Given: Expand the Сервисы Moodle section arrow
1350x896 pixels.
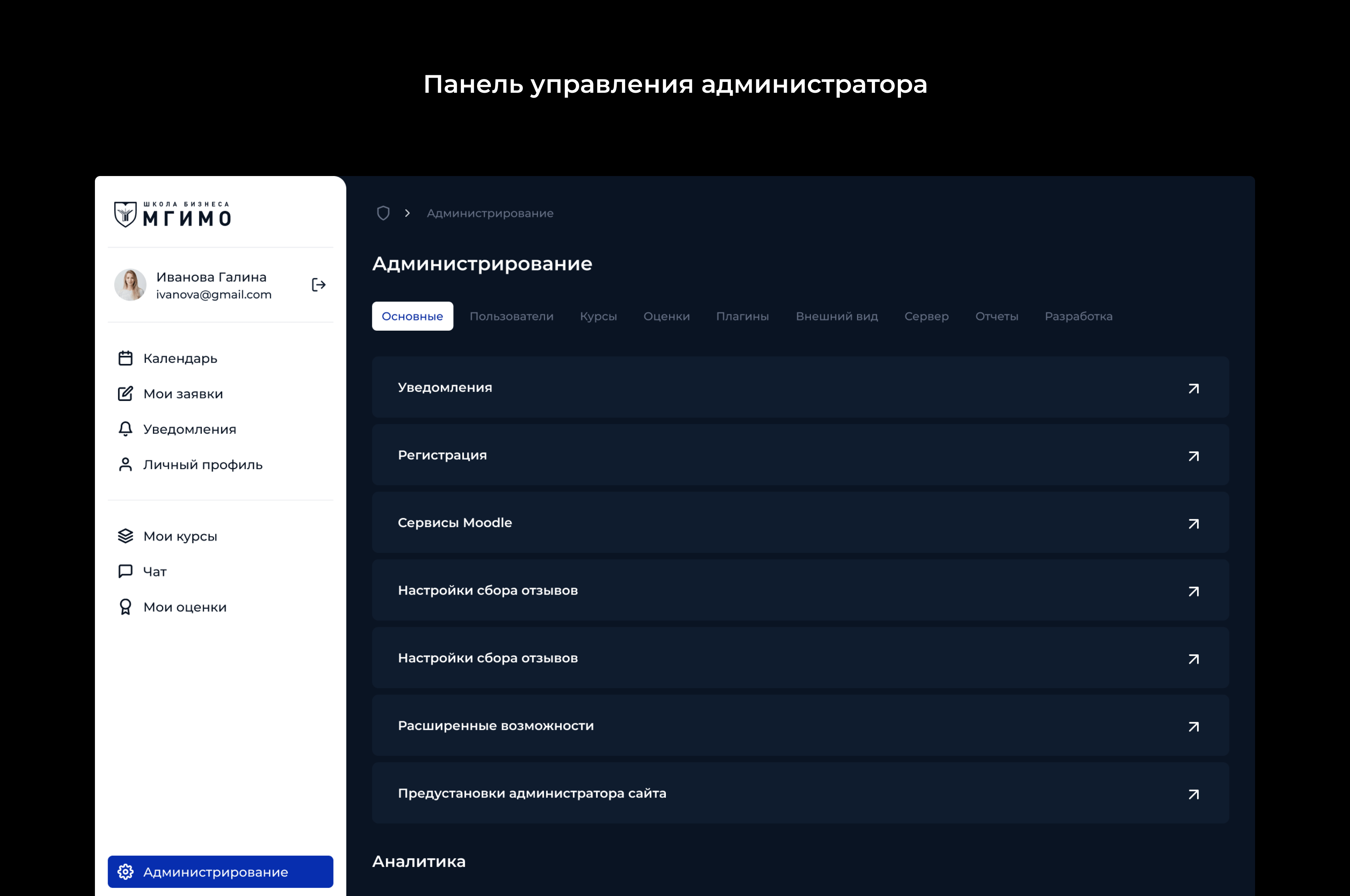Looking at the screenshot, I should pos(1193,524).
